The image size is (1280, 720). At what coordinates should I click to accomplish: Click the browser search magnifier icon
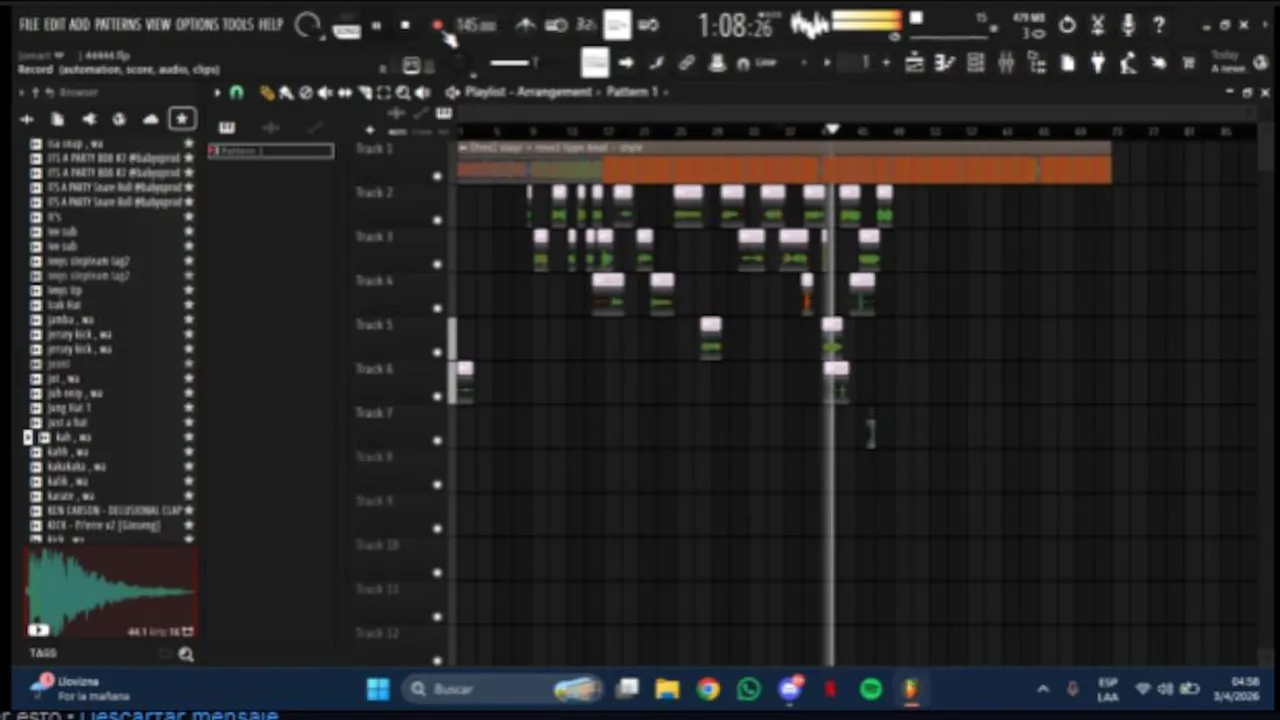point(186,654)
